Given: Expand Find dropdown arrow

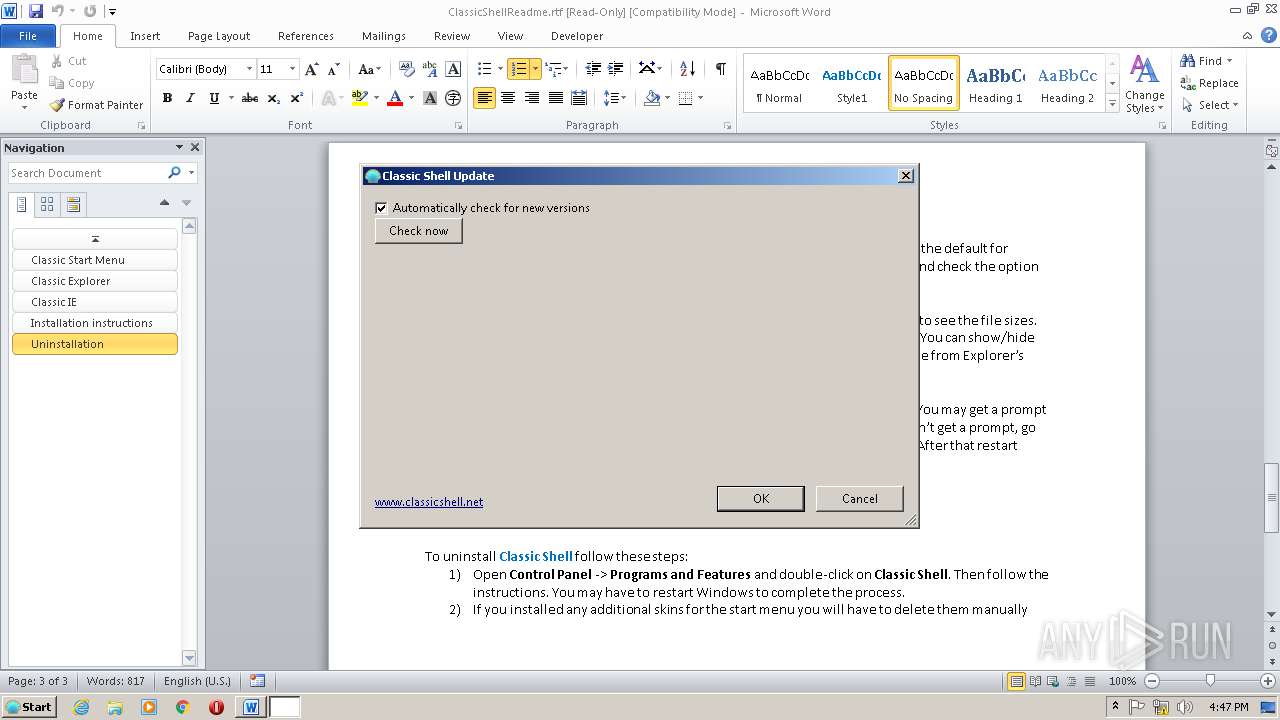Looking at the screenshot, I should pos(1229,61).
